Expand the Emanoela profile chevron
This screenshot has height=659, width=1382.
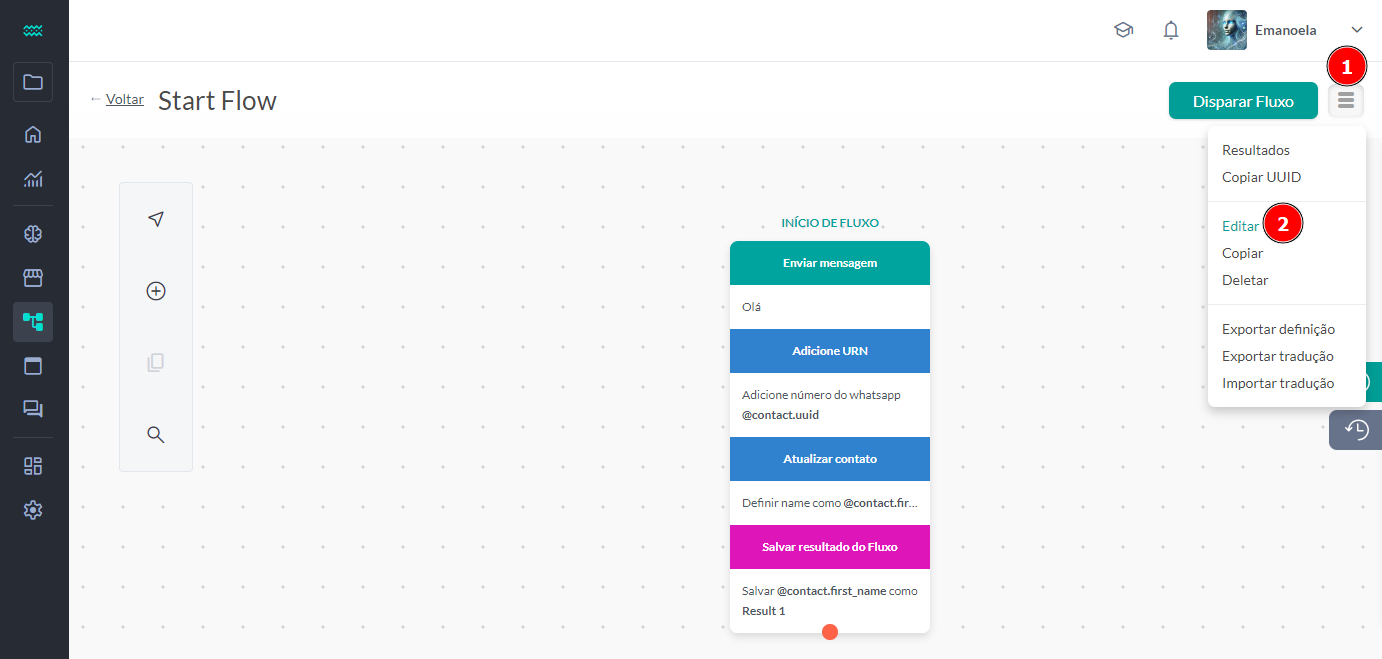click(x=1357, y=30)
